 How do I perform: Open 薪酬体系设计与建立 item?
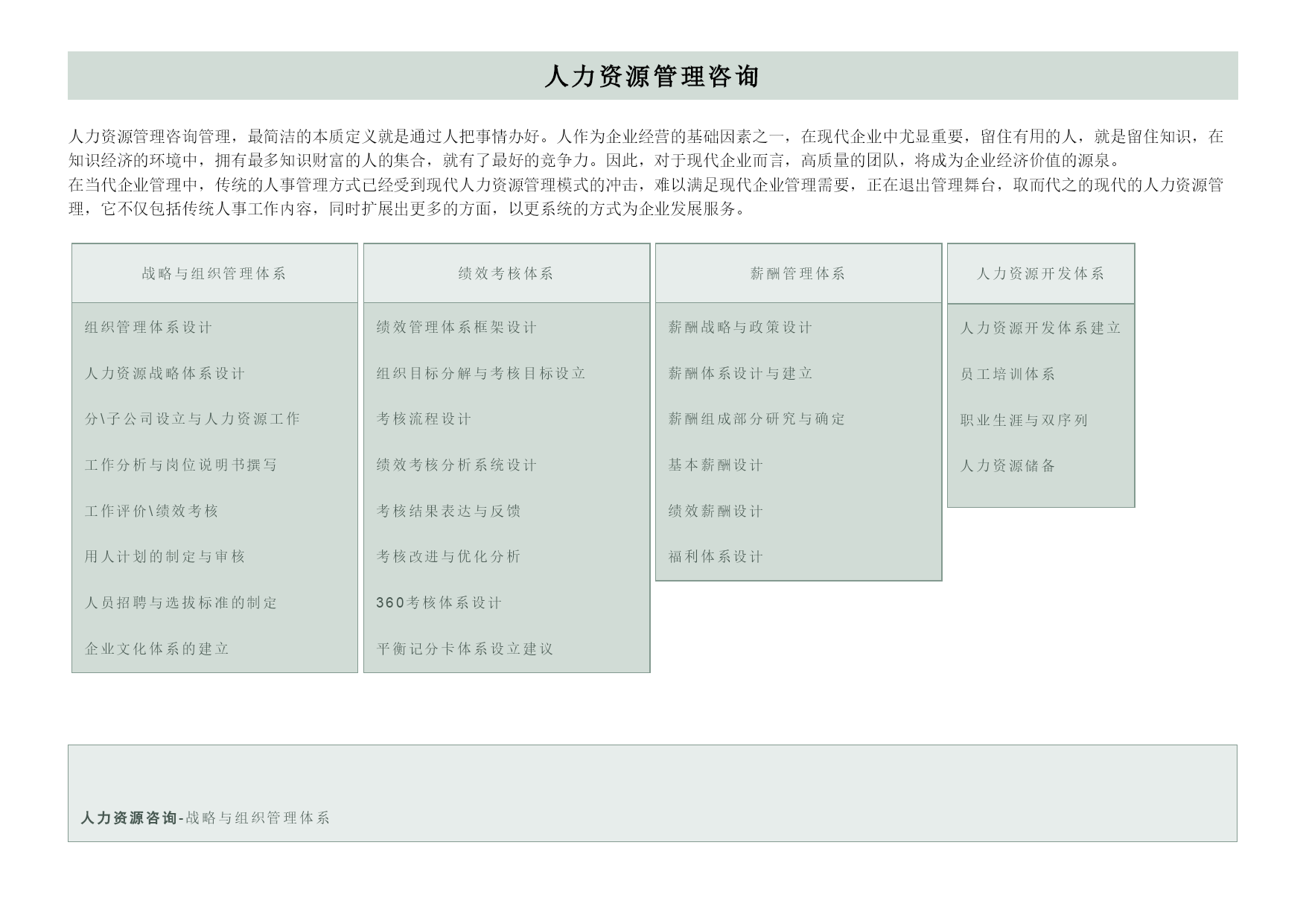[x=740, y=374]
